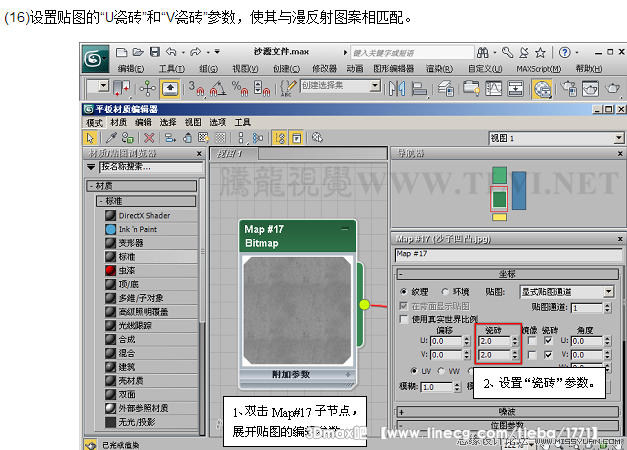Viewport: 627px width, 450px height.
Task: Open the MAXScript(M) menu
Action: click(538, 69)
